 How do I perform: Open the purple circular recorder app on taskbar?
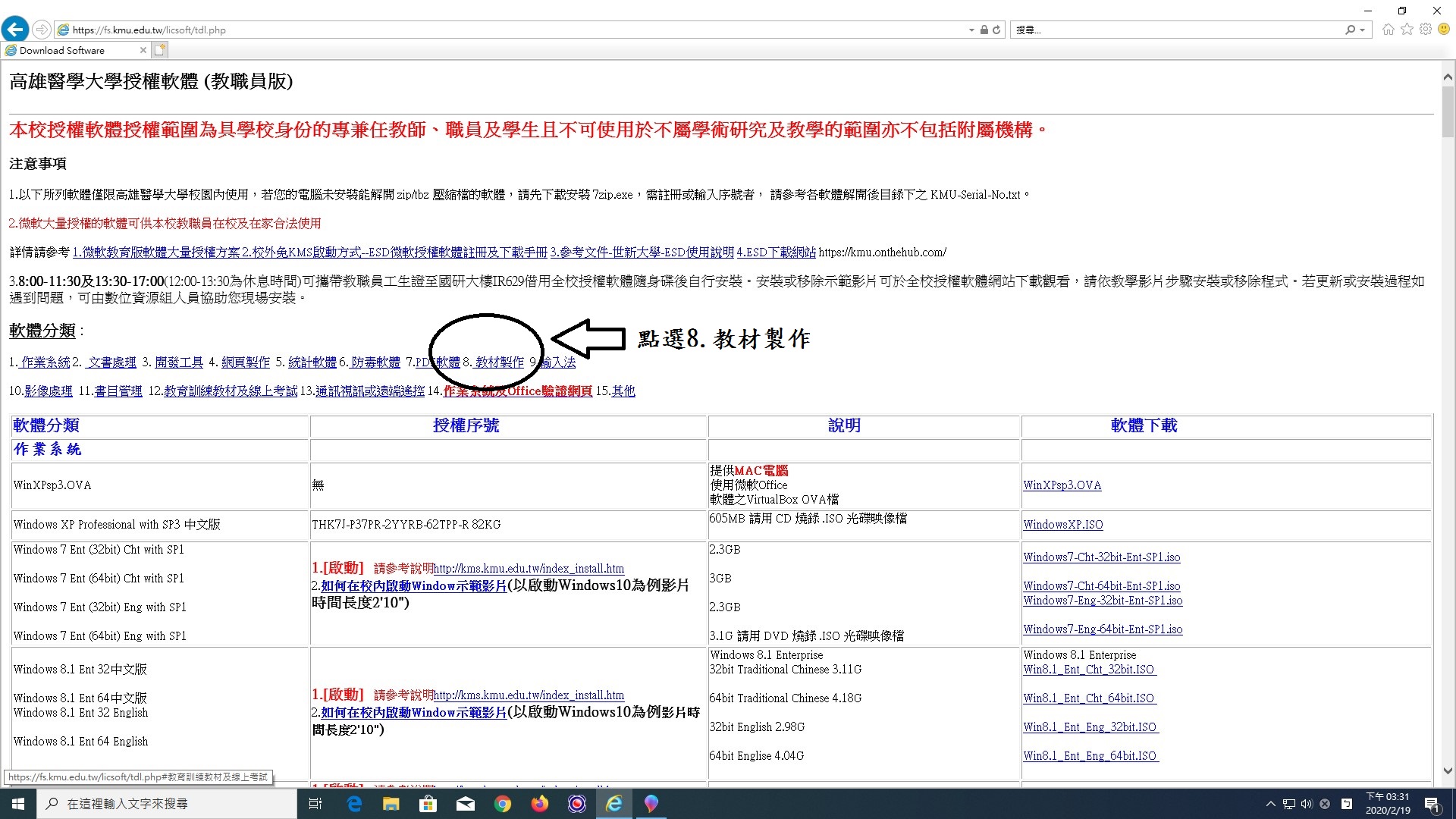pos(576,804)
